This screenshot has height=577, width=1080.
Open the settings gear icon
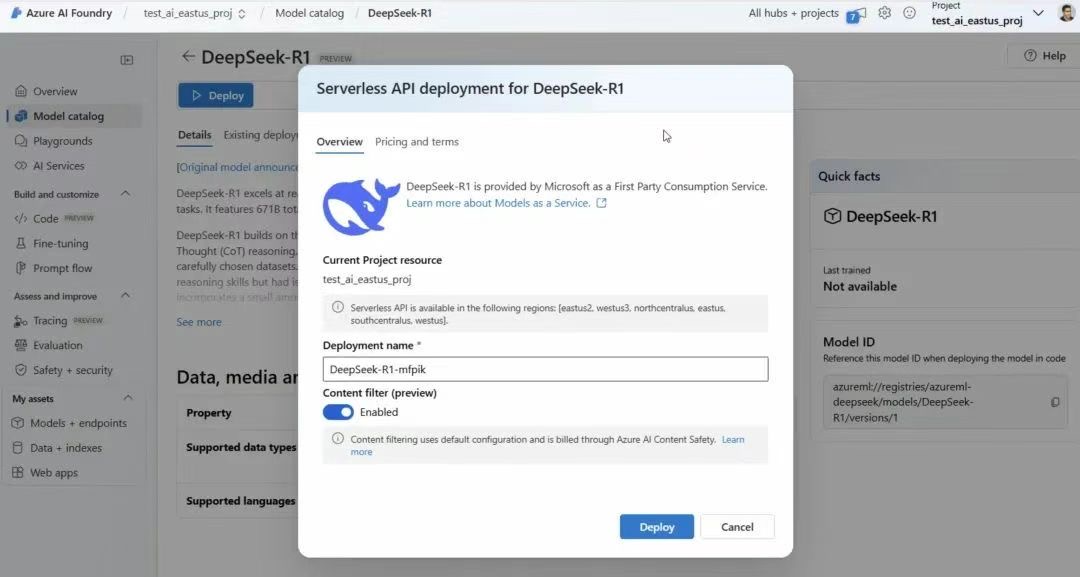coord(884,13)
